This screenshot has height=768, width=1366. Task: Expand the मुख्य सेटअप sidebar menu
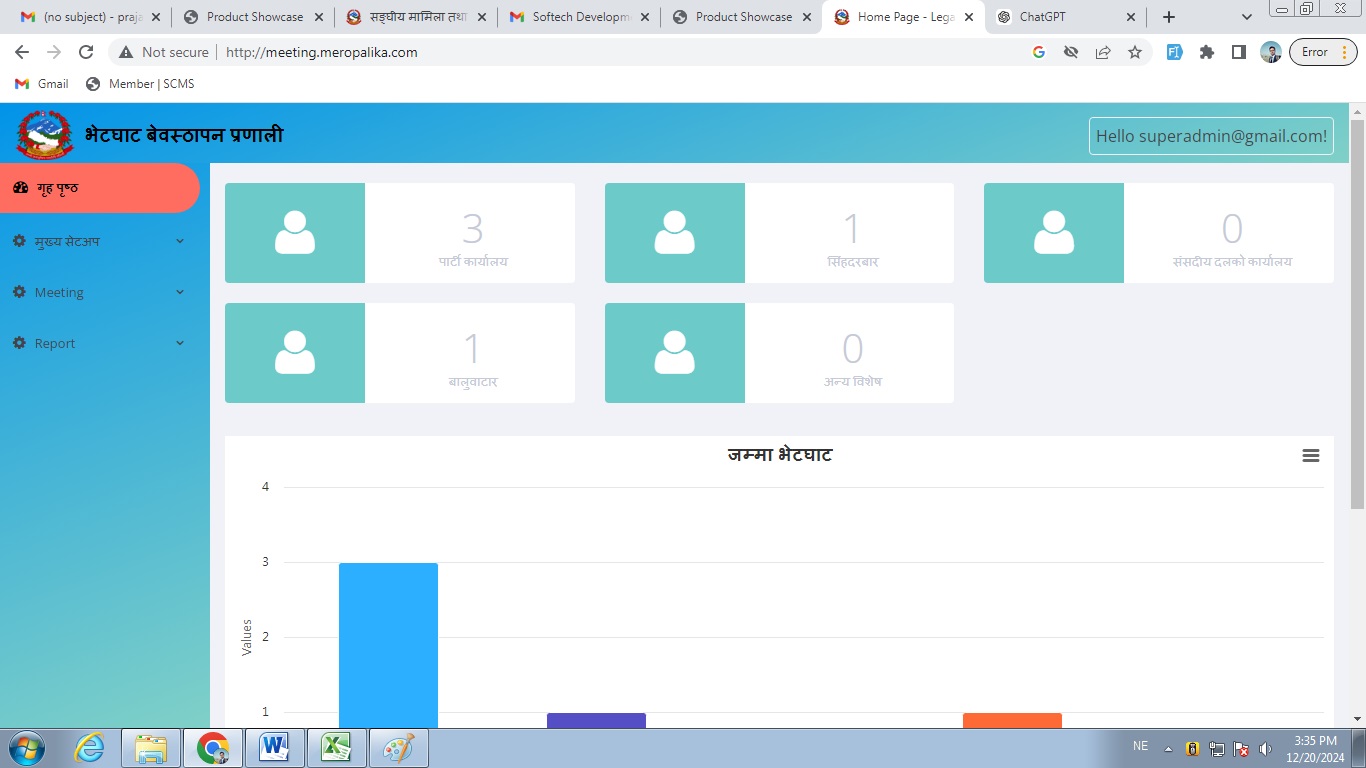98,241
